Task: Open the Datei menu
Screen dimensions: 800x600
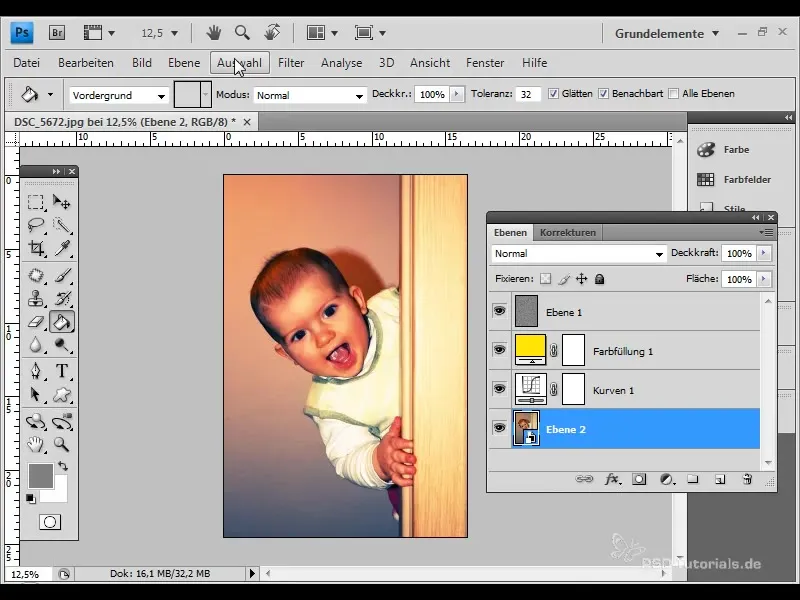Action: pos(27,63)
